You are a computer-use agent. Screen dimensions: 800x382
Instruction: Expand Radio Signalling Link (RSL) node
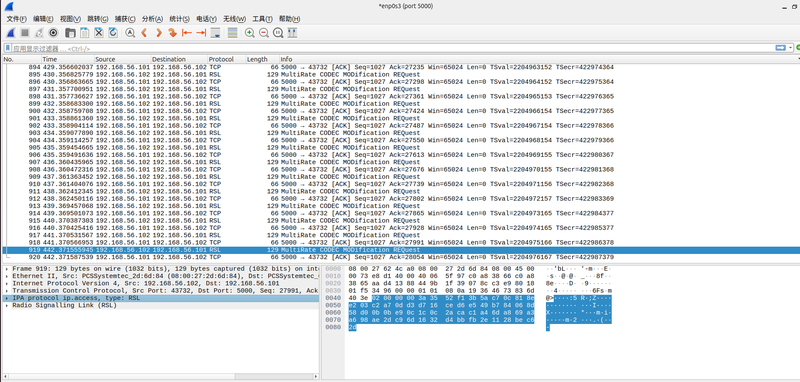7,305
